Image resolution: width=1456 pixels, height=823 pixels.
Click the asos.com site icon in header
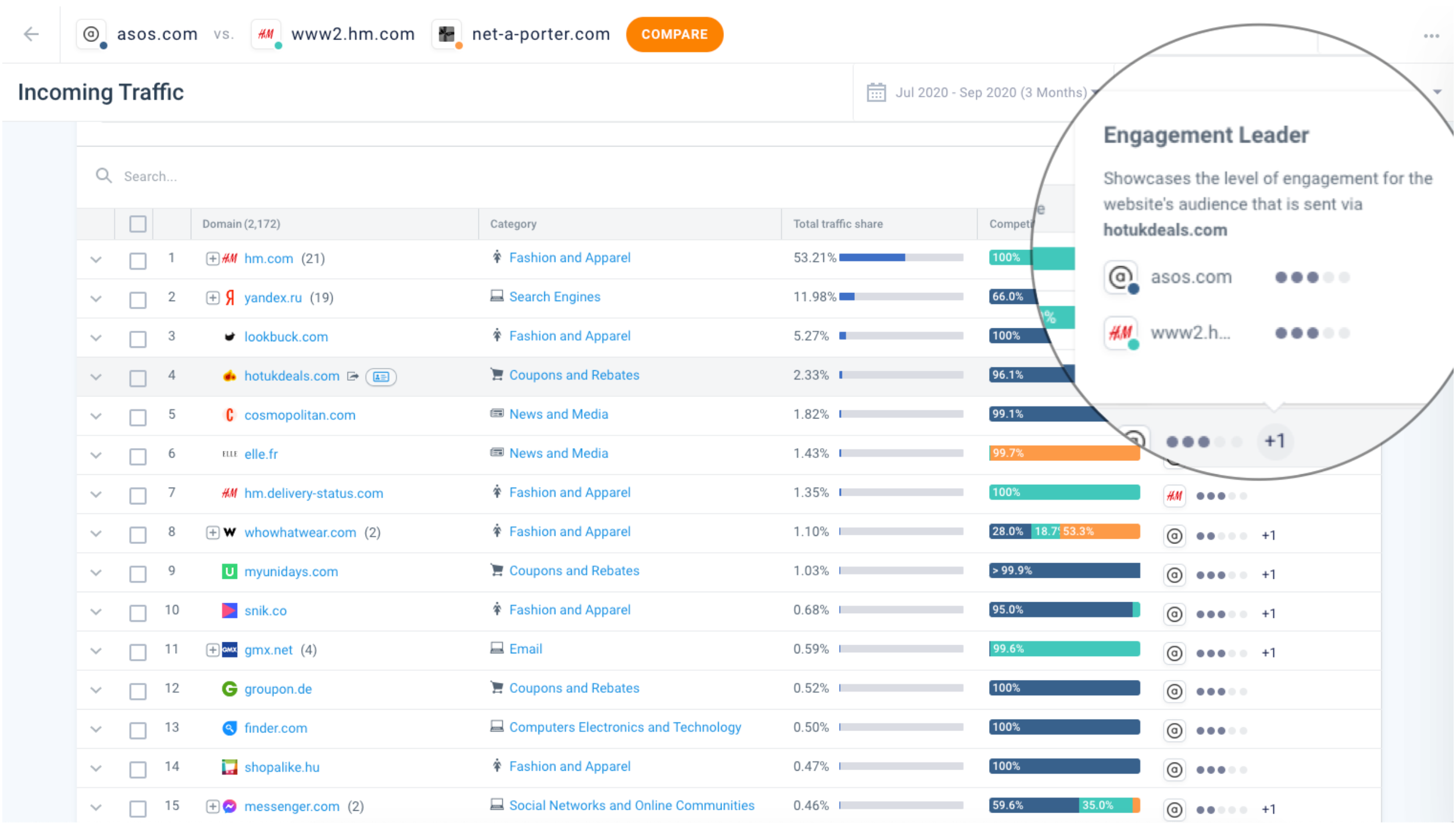tap(91, 34)
